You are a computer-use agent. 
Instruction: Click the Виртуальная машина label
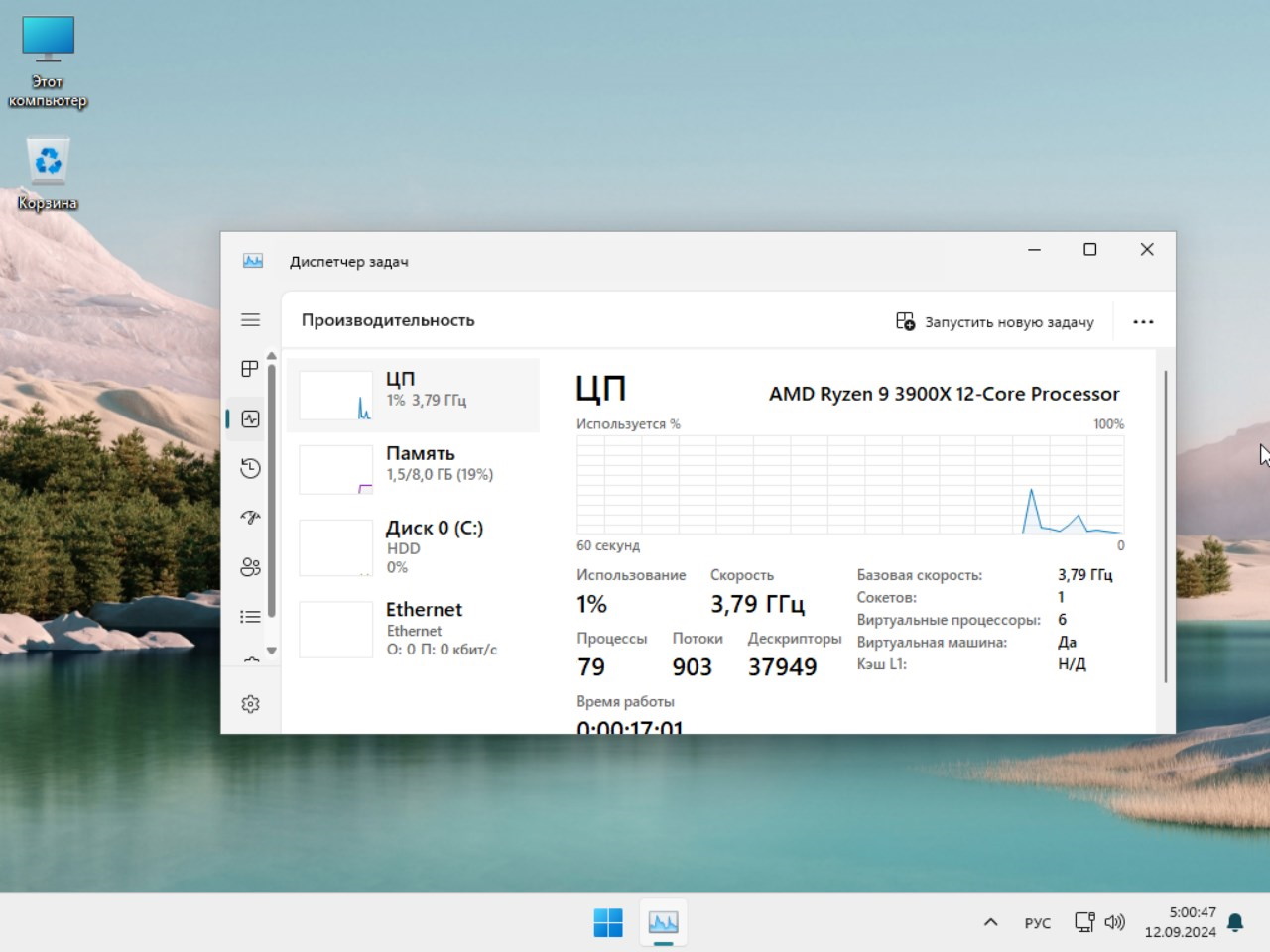(x=933, y=642)
